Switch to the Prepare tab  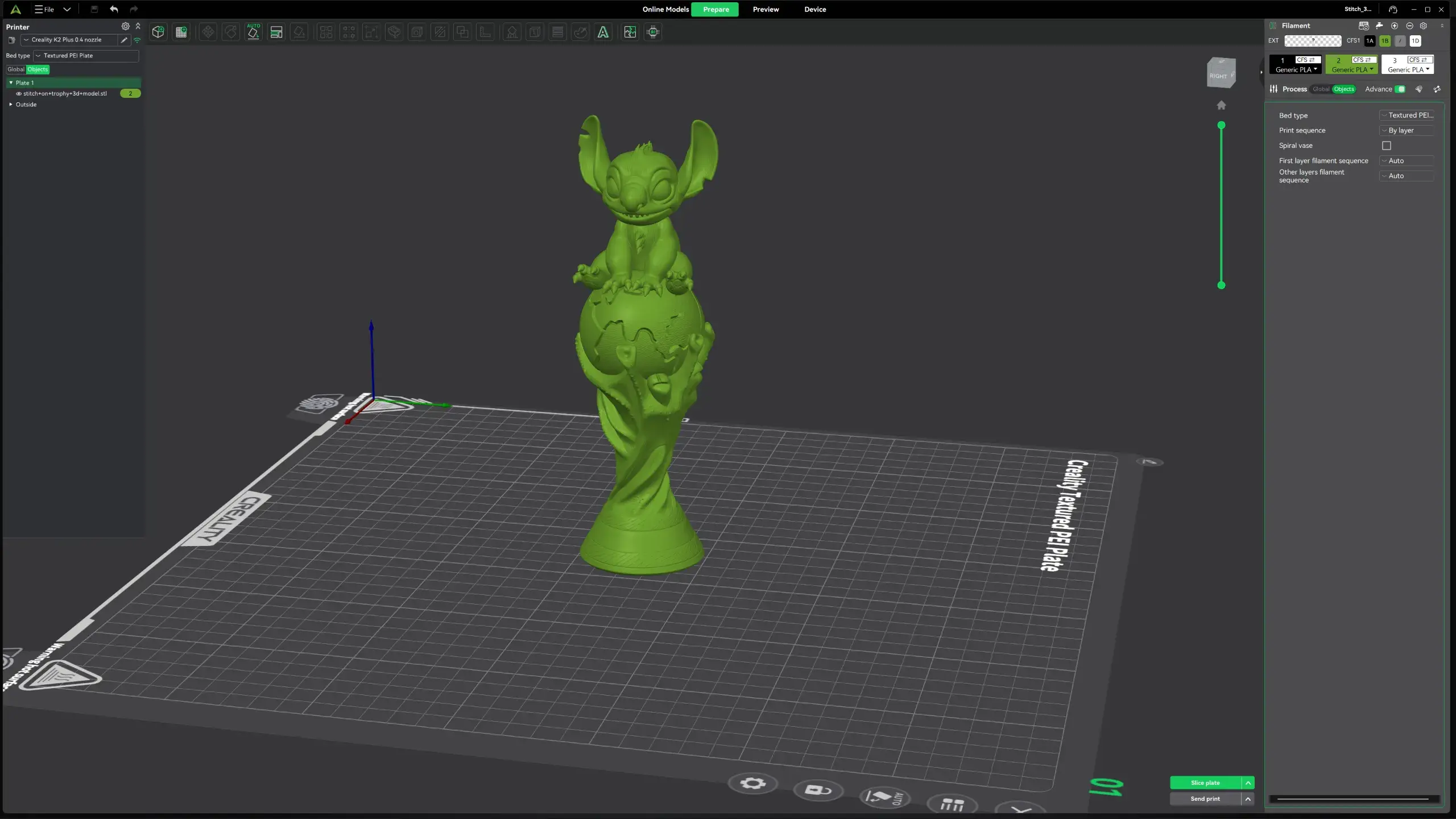[x=715, y=9]
